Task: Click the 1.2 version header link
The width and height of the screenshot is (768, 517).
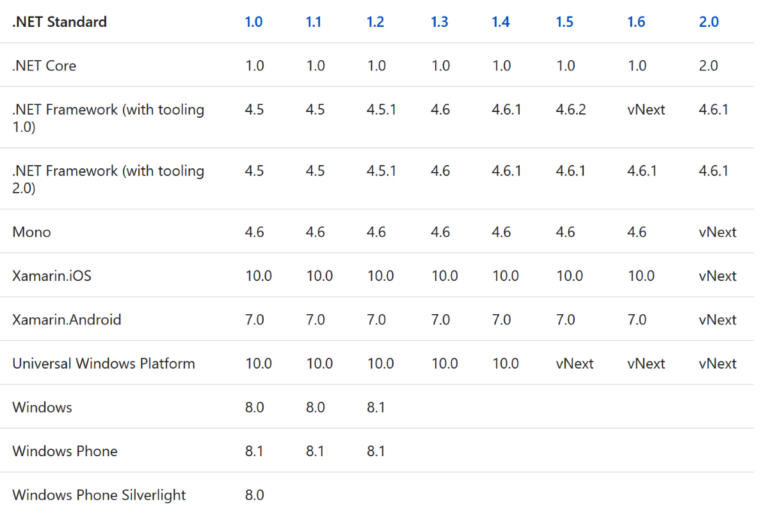Action: (375, 22)
